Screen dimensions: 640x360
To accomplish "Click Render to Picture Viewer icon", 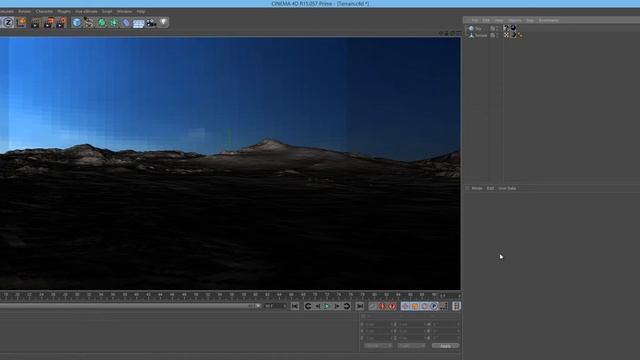I will pyautogui.click(x=49, y=22).
